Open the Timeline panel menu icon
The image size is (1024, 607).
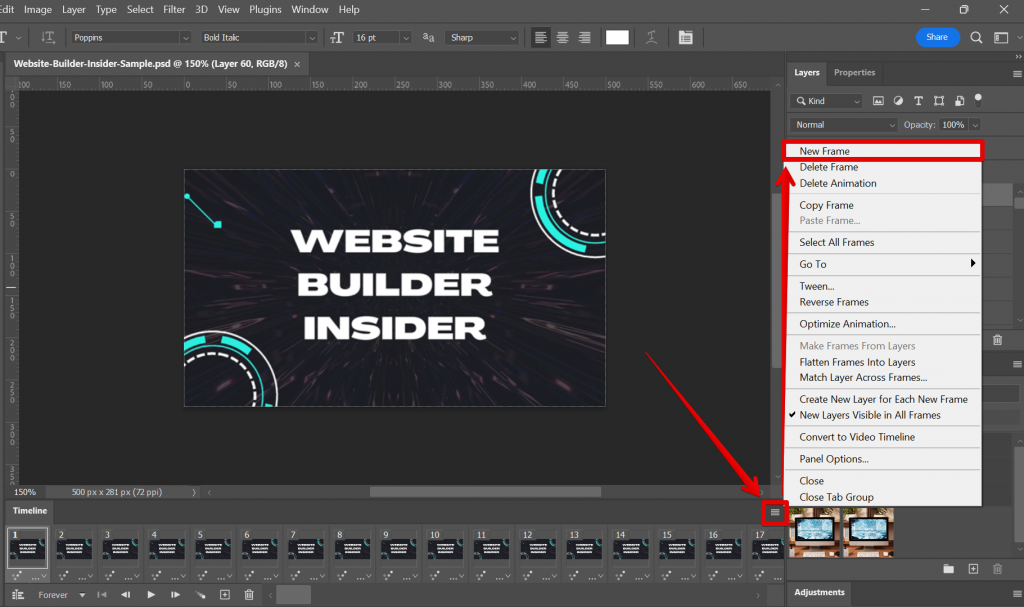coord(775,511)
